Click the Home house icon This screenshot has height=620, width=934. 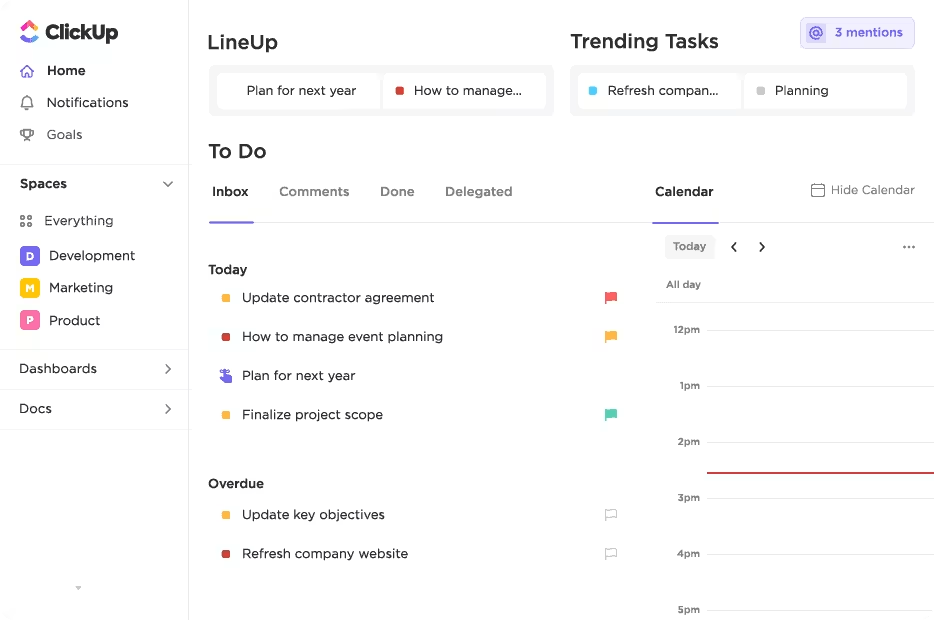(27, 71)
